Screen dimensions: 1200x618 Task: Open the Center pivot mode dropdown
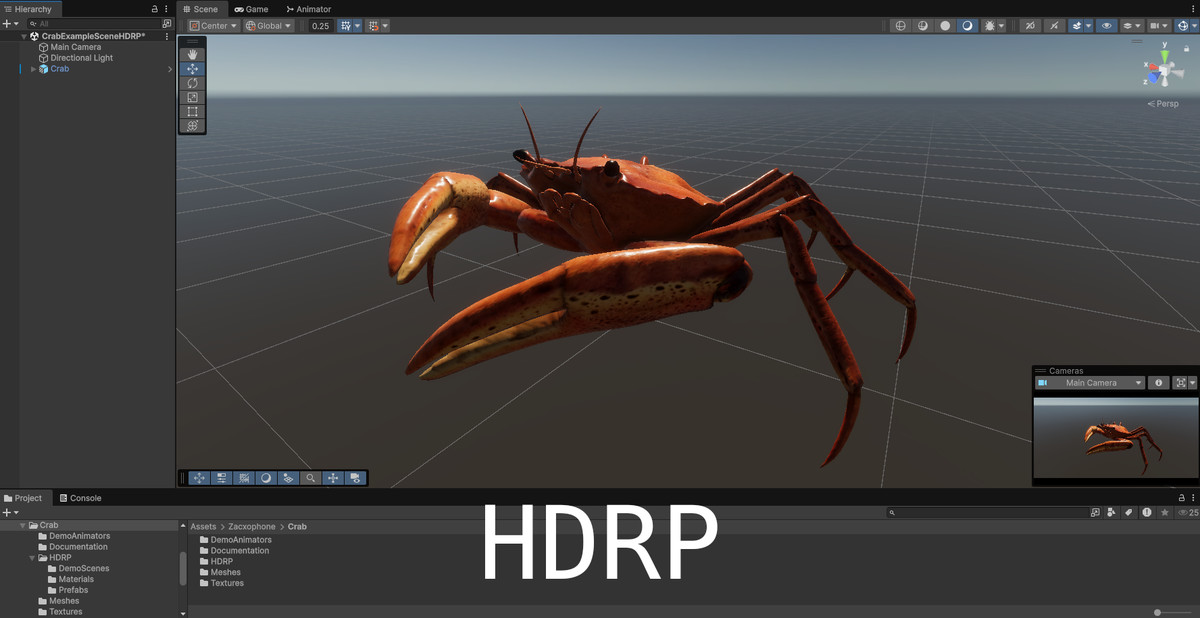(213, 26)
